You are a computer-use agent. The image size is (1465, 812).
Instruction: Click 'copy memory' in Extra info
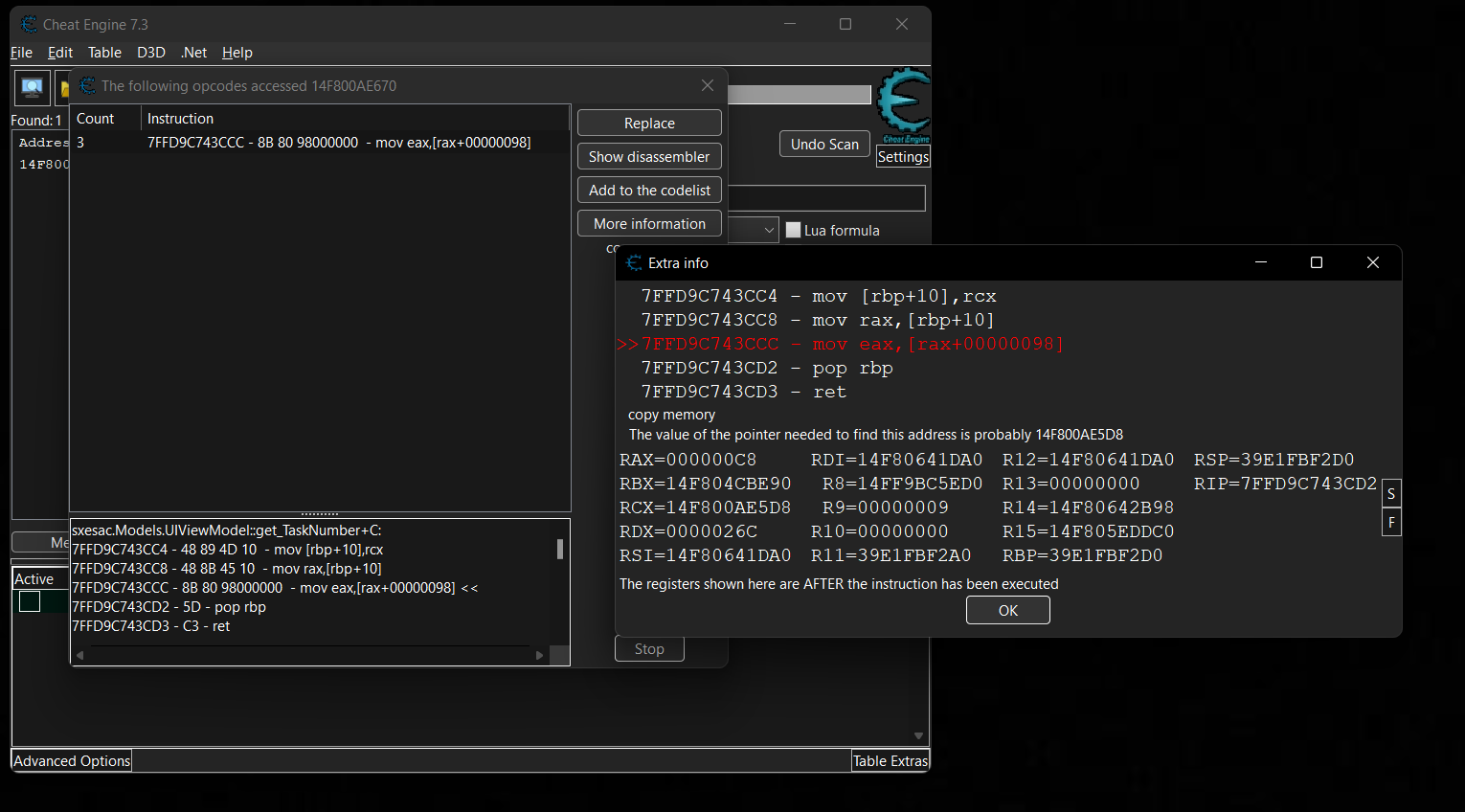pyautogui.click(x=671, y=415)
